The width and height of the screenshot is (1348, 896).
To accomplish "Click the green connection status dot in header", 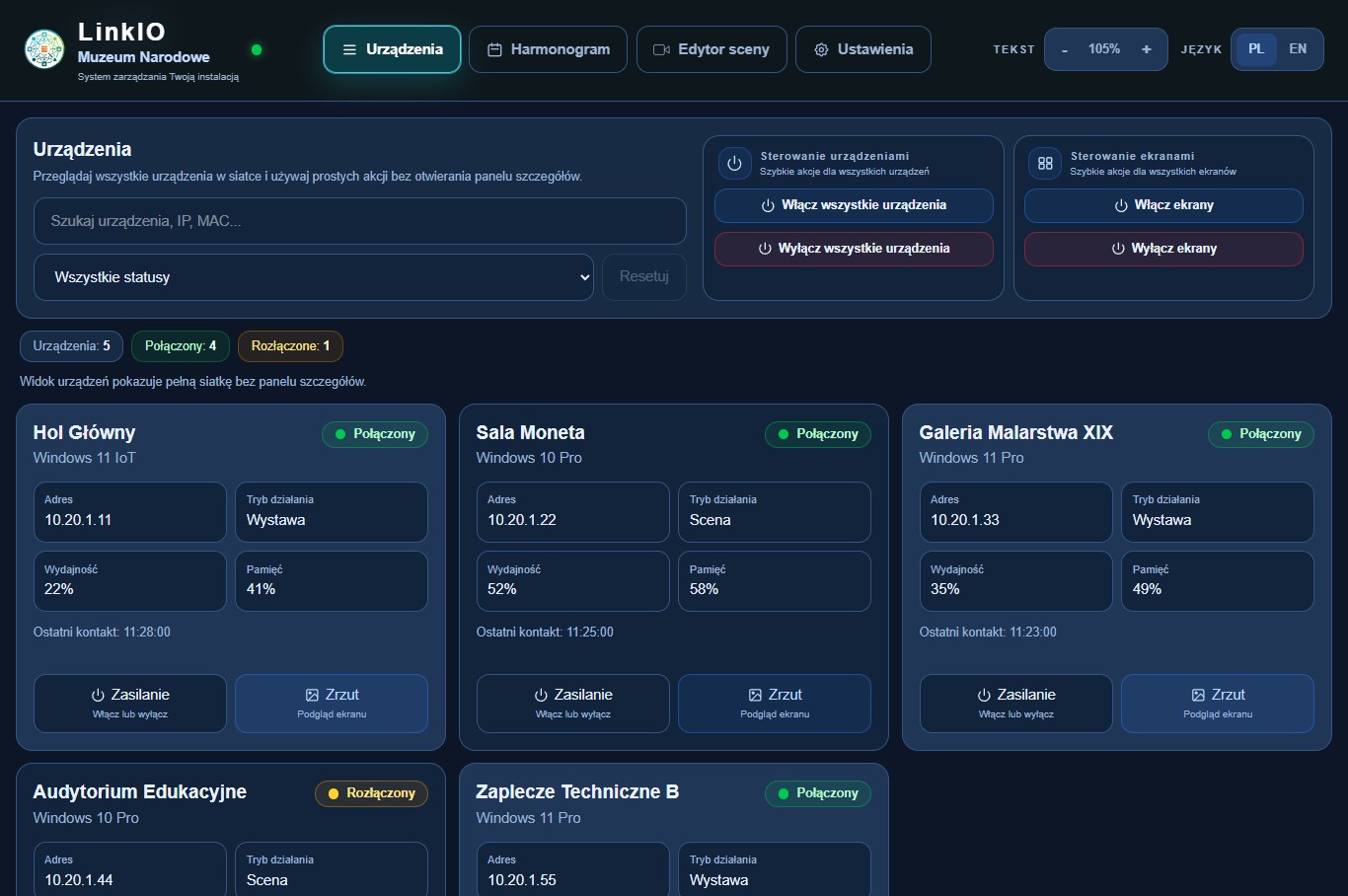I will pyautogui.click(x=257, y=49).
